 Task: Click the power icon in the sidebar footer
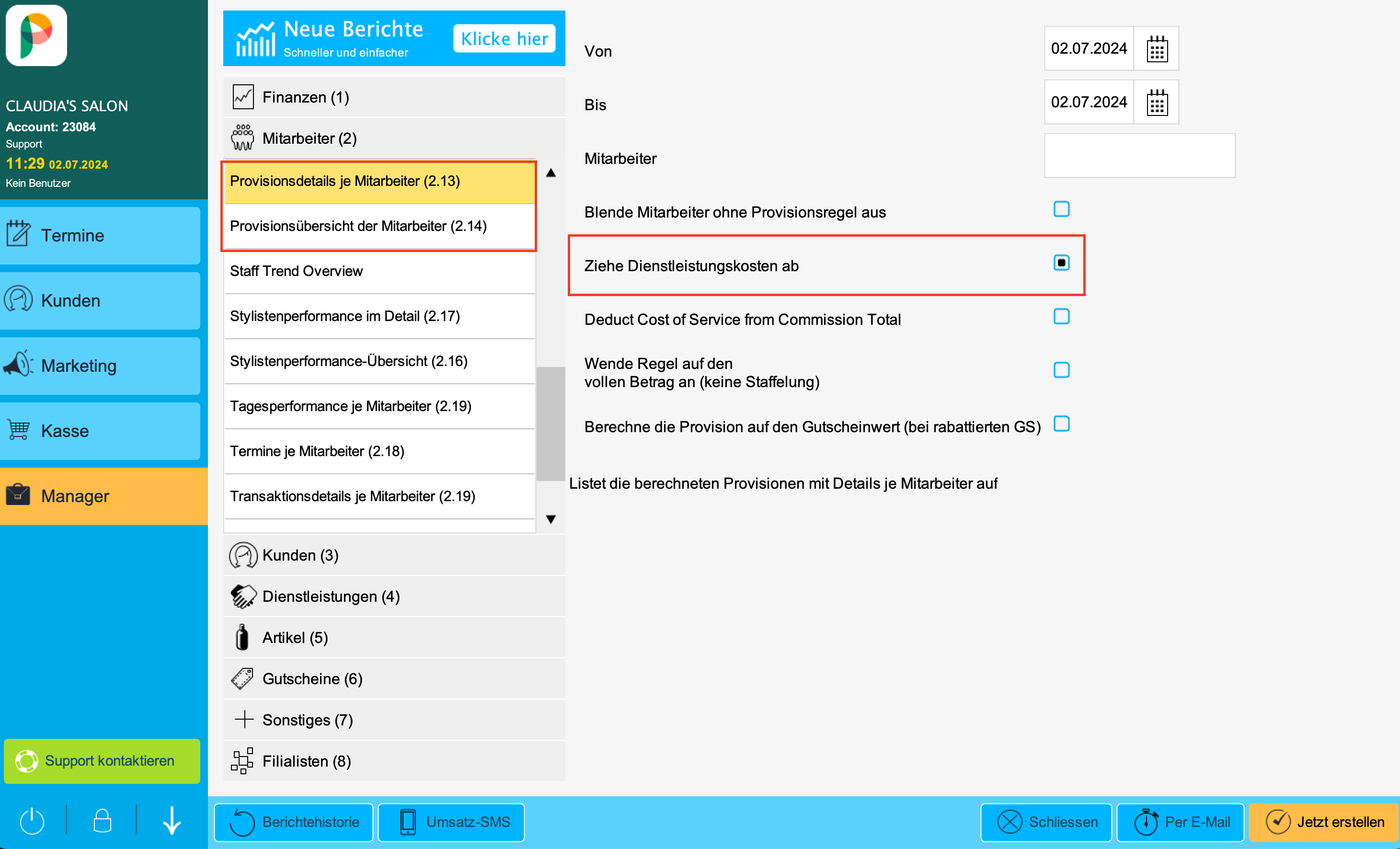(x=33, y=821)
